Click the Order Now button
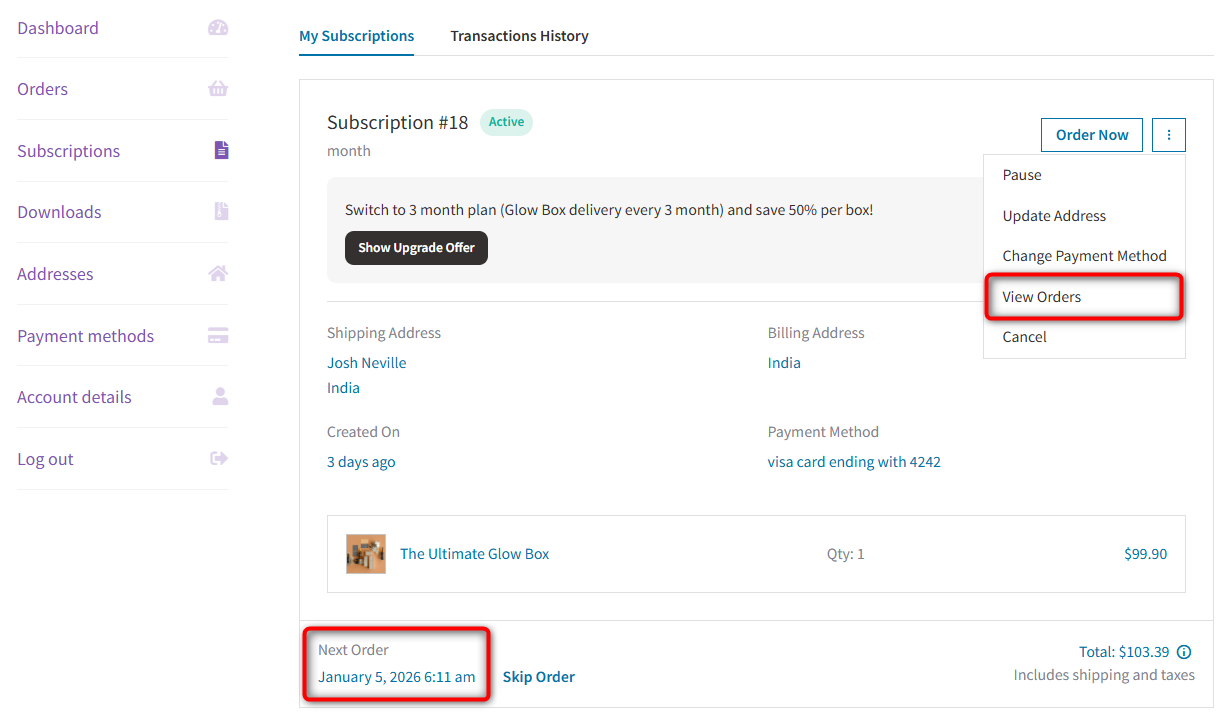This screenshot has height=727, width=1230. coord(1091,134)
